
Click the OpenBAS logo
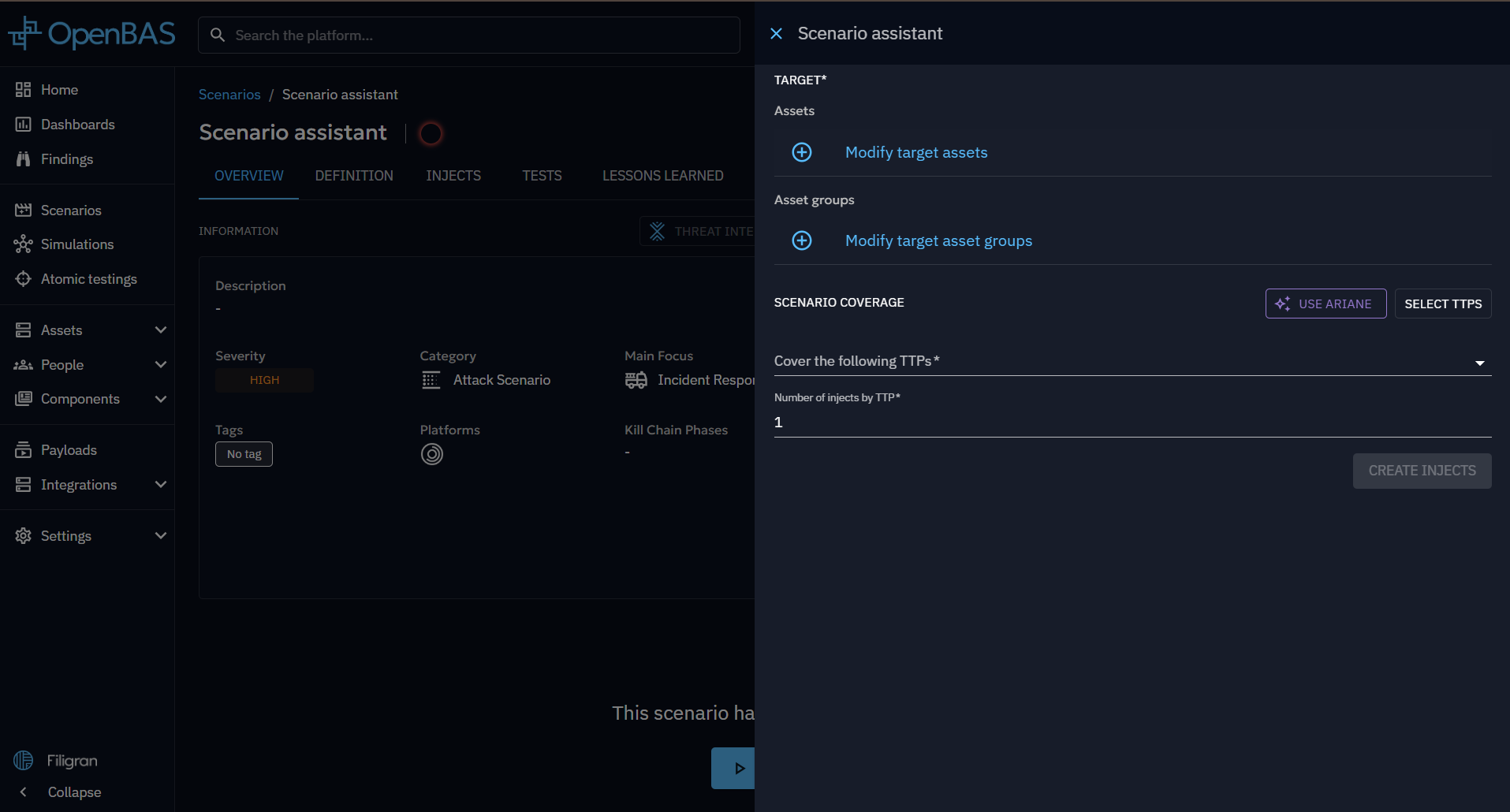point(91,34)
